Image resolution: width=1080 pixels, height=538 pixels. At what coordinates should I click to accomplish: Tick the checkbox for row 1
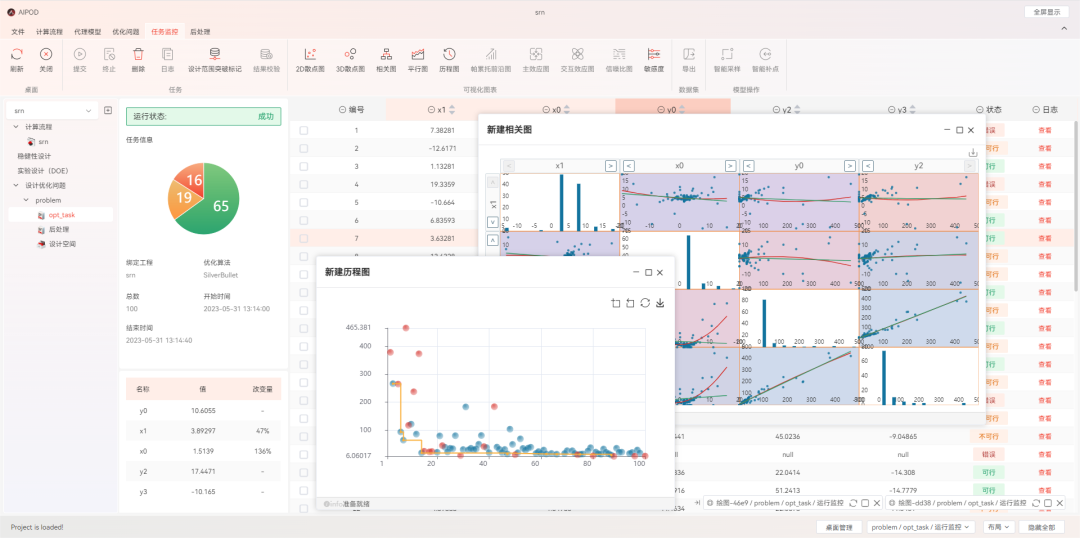click(303, 130)
